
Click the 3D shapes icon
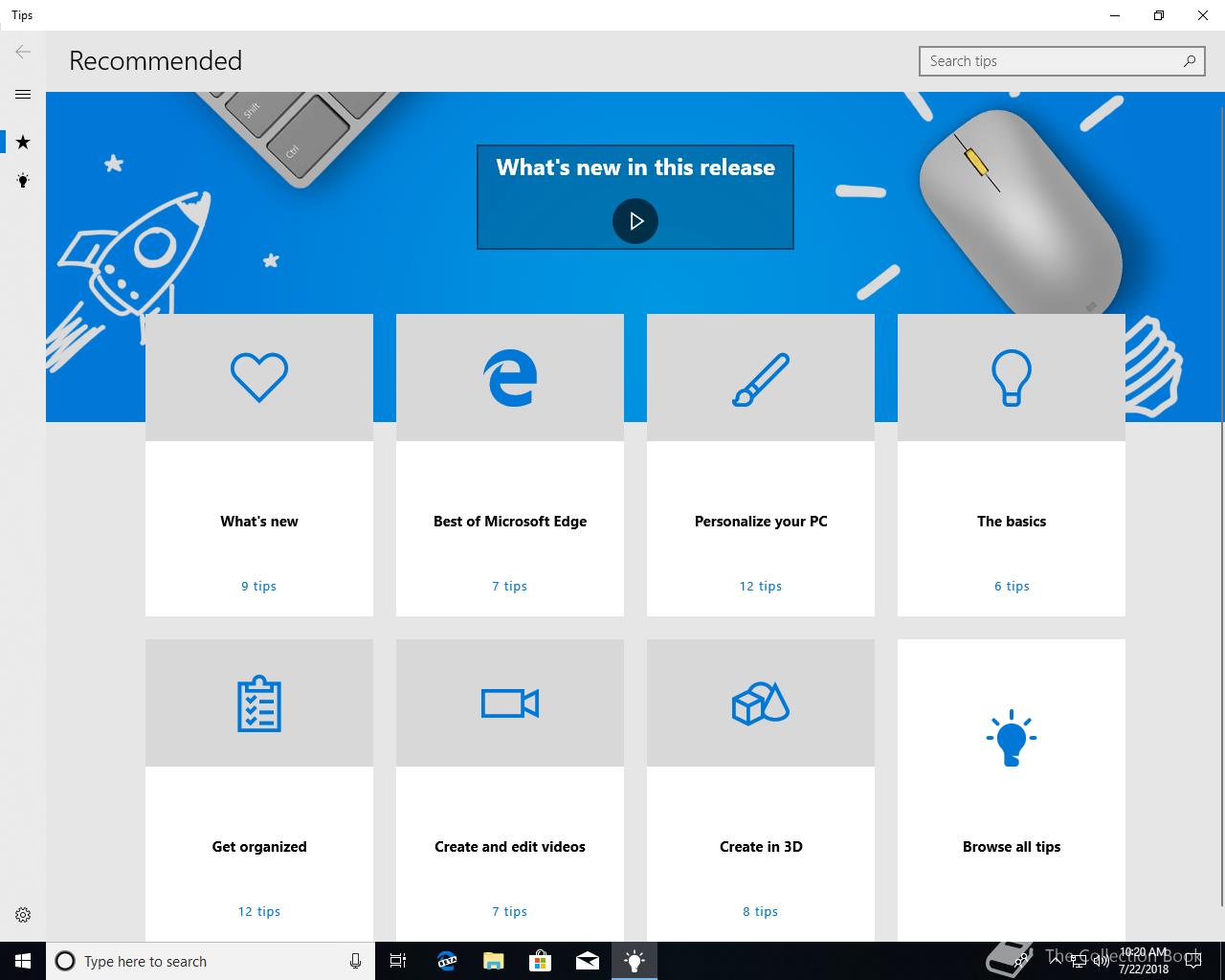tap(761, 703)
